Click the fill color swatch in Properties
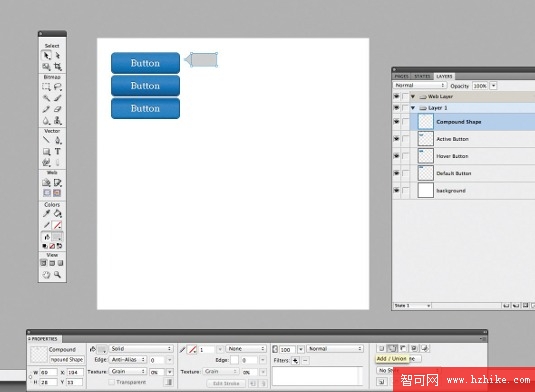Screen dimensions: 535x392 tap(102, 349)
